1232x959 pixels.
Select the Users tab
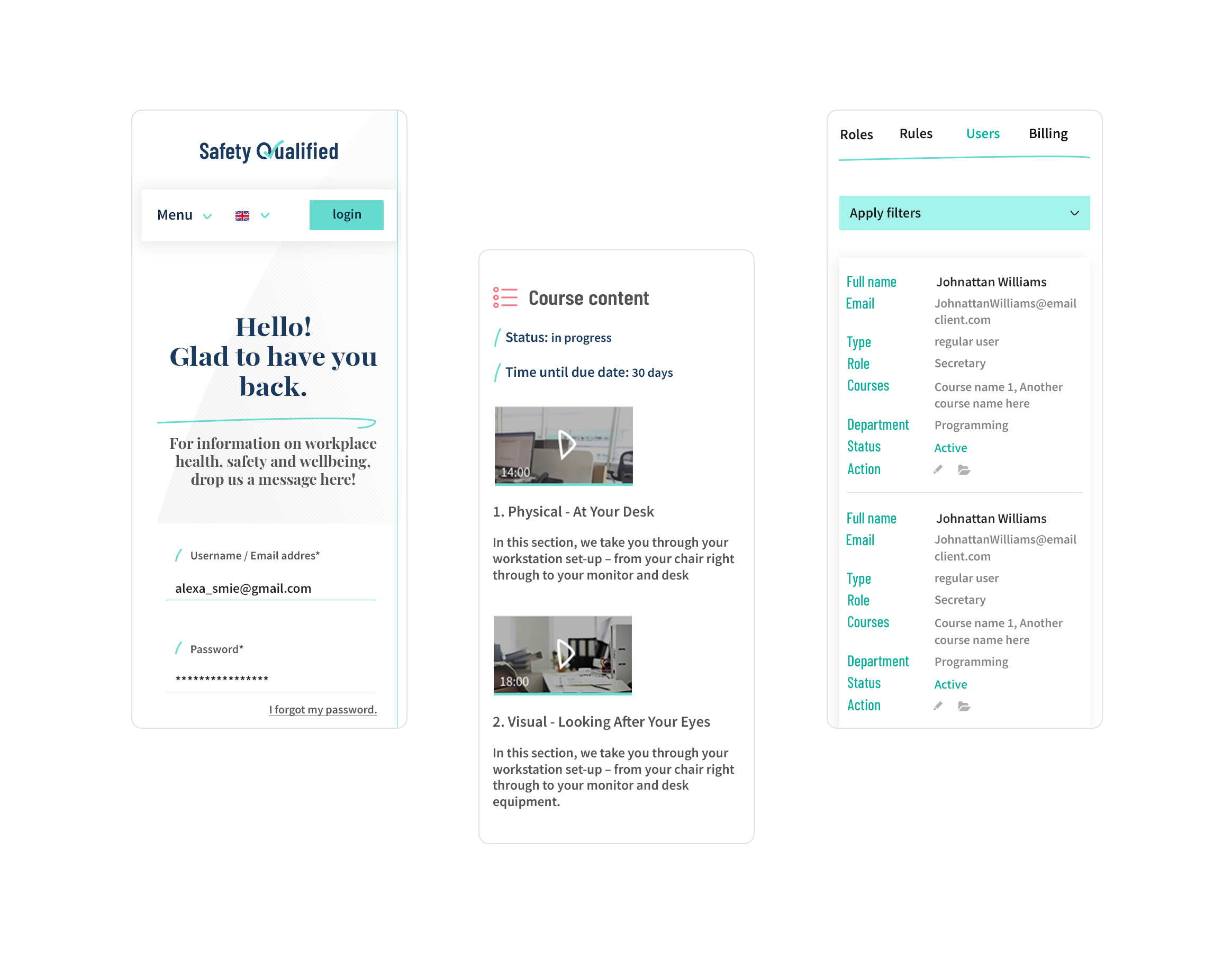(x=982, y=134)
